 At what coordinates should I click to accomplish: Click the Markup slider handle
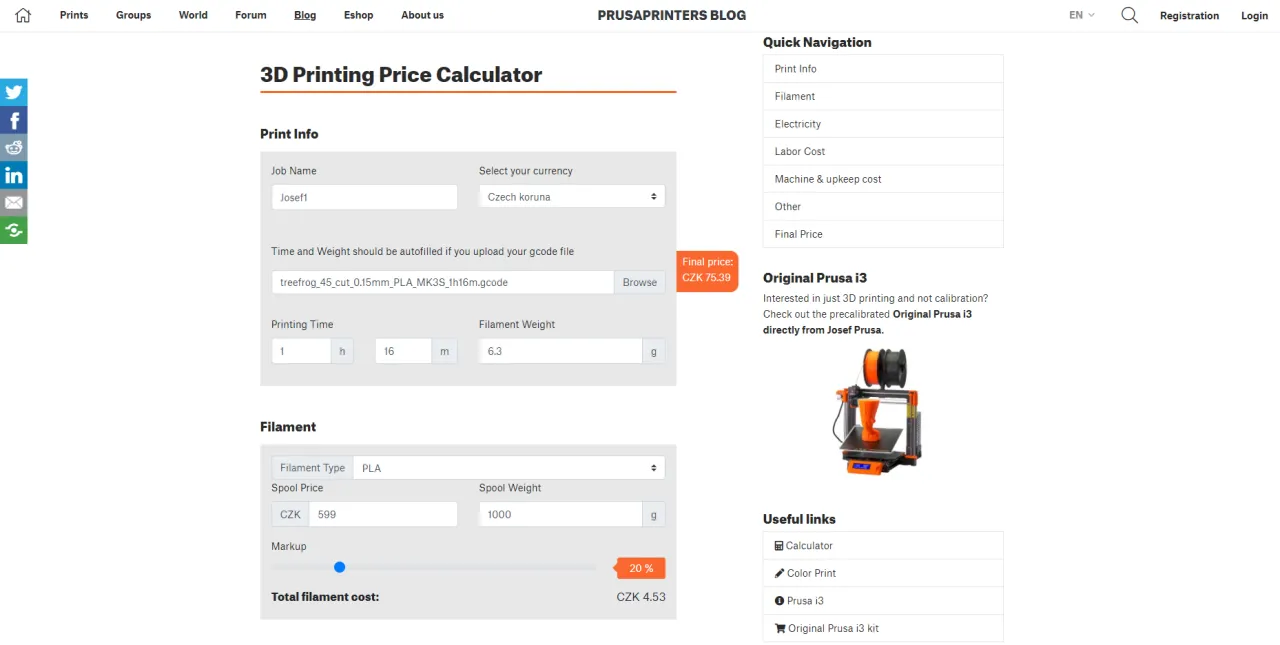[340, 567]
